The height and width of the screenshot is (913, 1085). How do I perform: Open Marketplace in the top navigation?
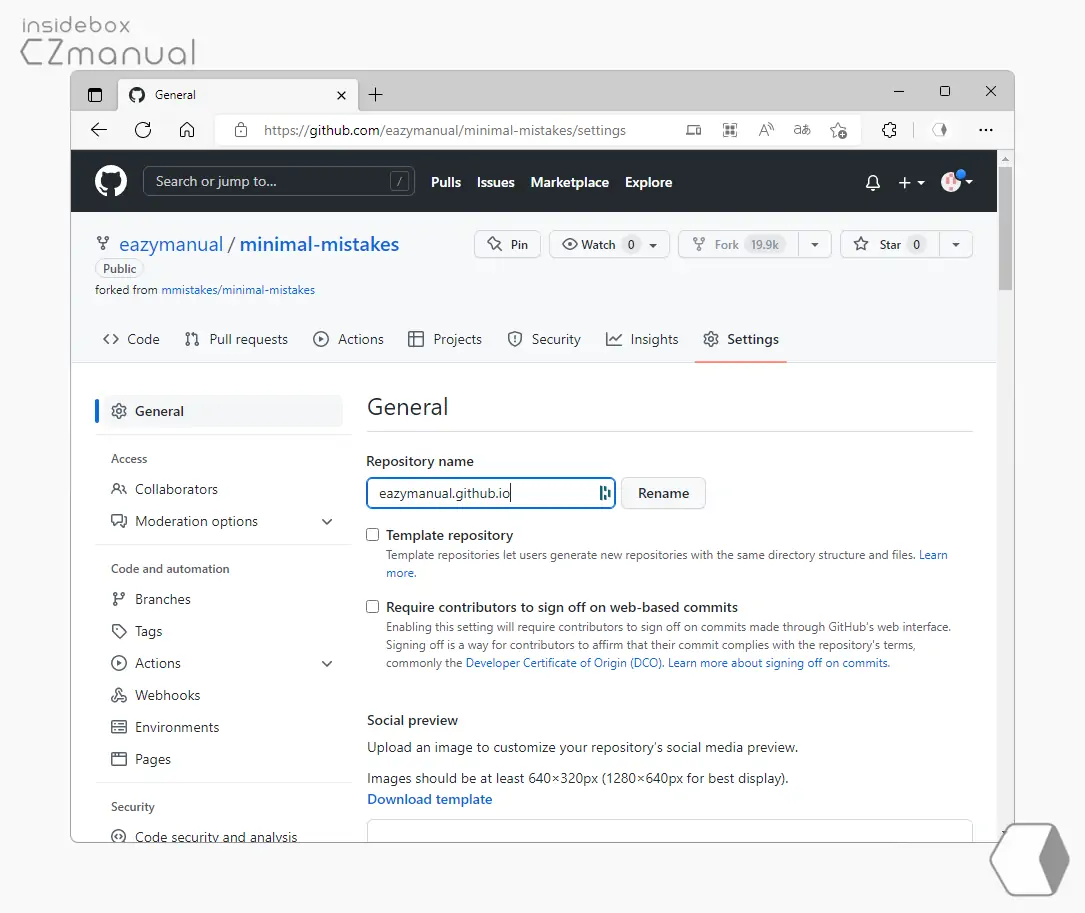pos(569,182)
